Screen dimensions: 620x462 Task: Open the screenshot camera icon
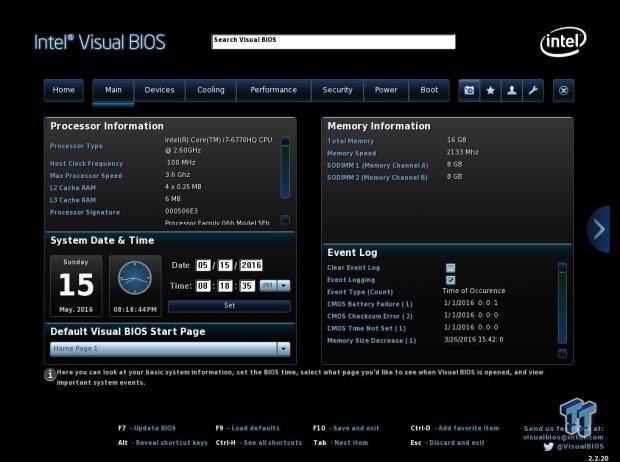[x=469, y=91]
